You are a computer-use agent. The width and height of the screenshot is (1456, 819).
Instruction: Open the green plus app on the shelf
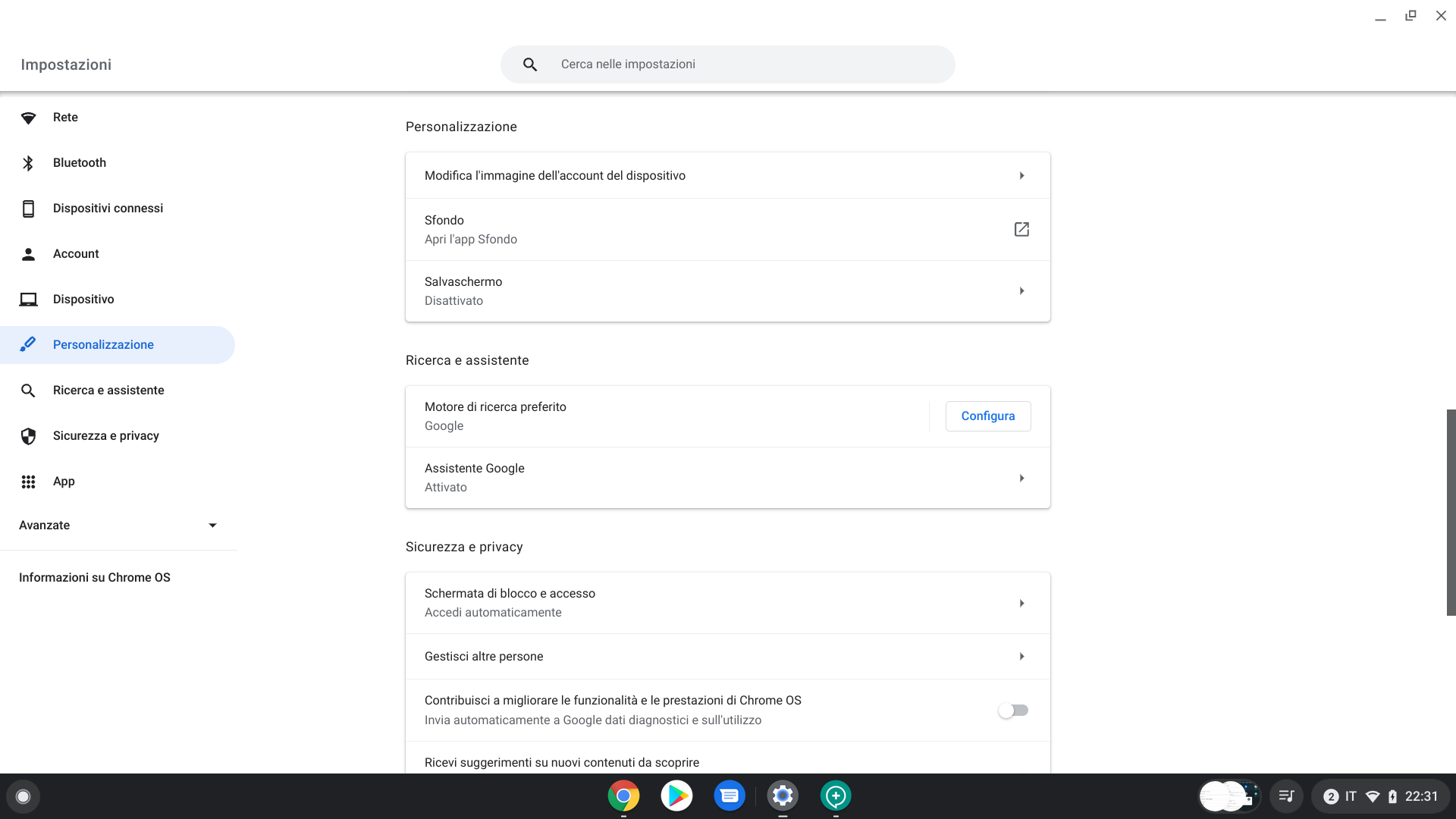coord(836,796)
